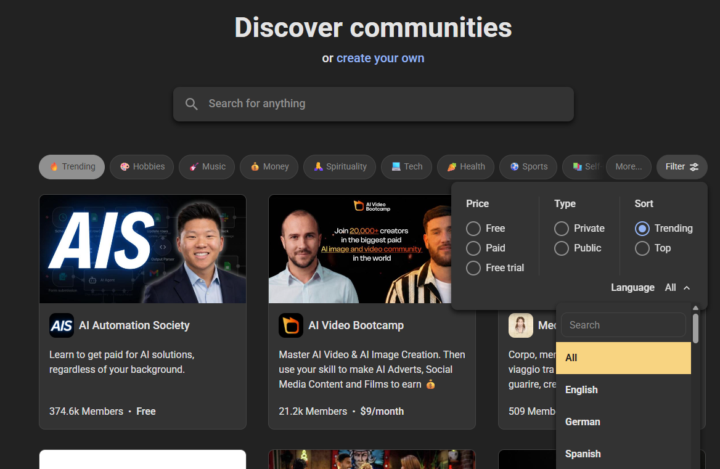The height and width of the screenshot is (469, 720).
Task: Click the AI Automation Society AIS logo icon
Action: click(x=62, y=325)
